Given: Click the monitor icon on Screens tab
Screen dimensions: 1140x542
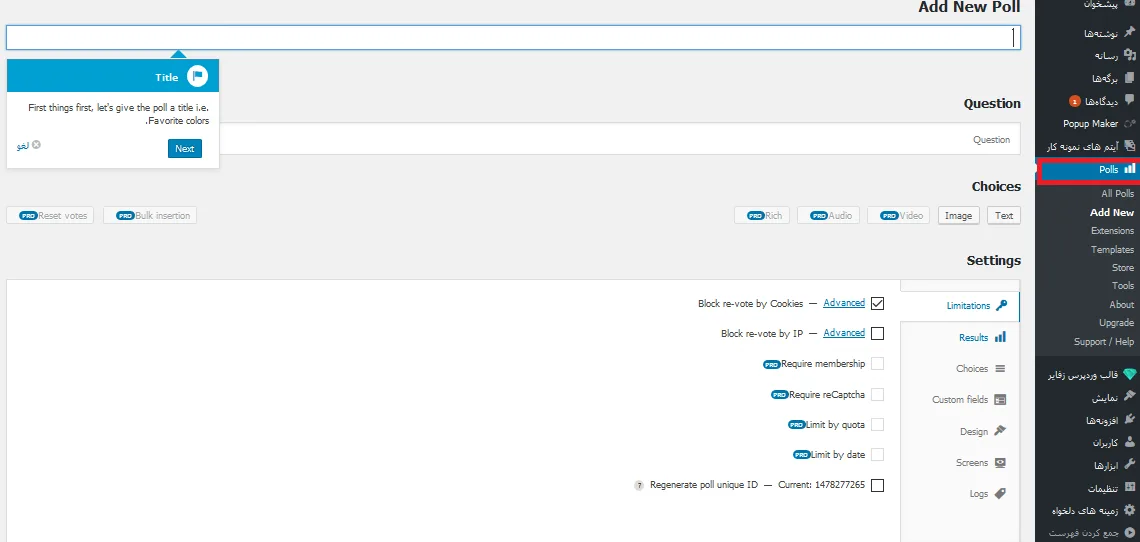Looking at the screenshot, I should click(x=1000, y=462).
